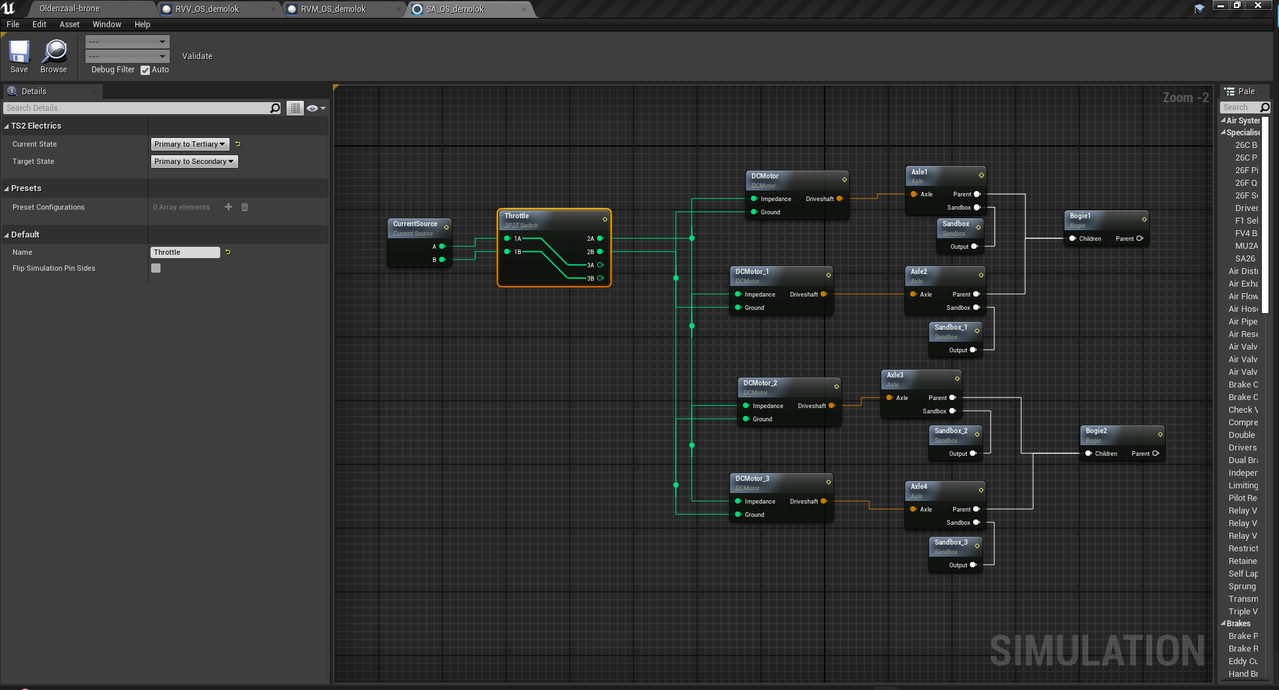Add a Preset Configurations array element

tap(228, 207)
